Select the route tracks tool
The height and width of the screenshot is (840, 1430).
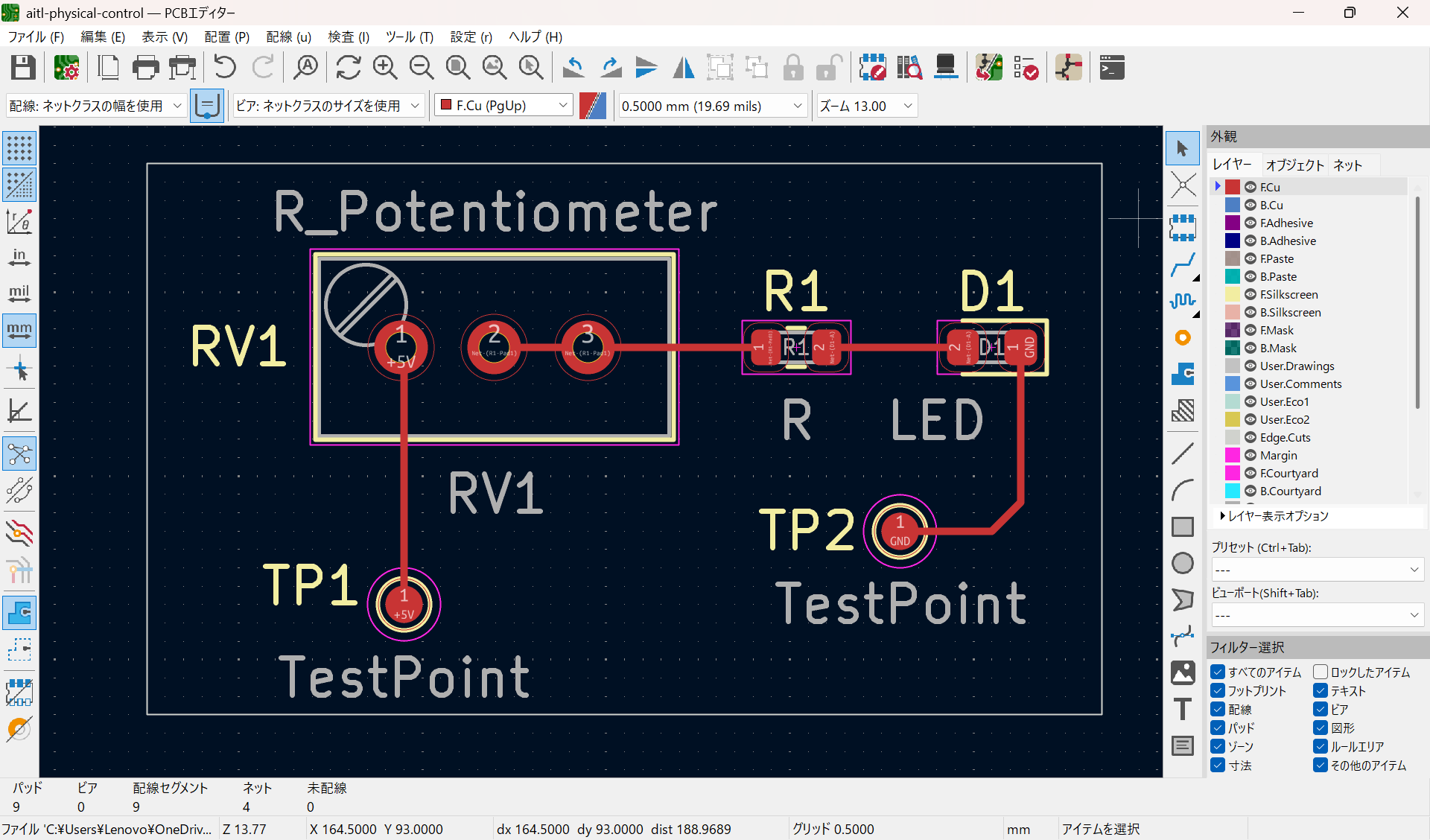[1183, 264]
